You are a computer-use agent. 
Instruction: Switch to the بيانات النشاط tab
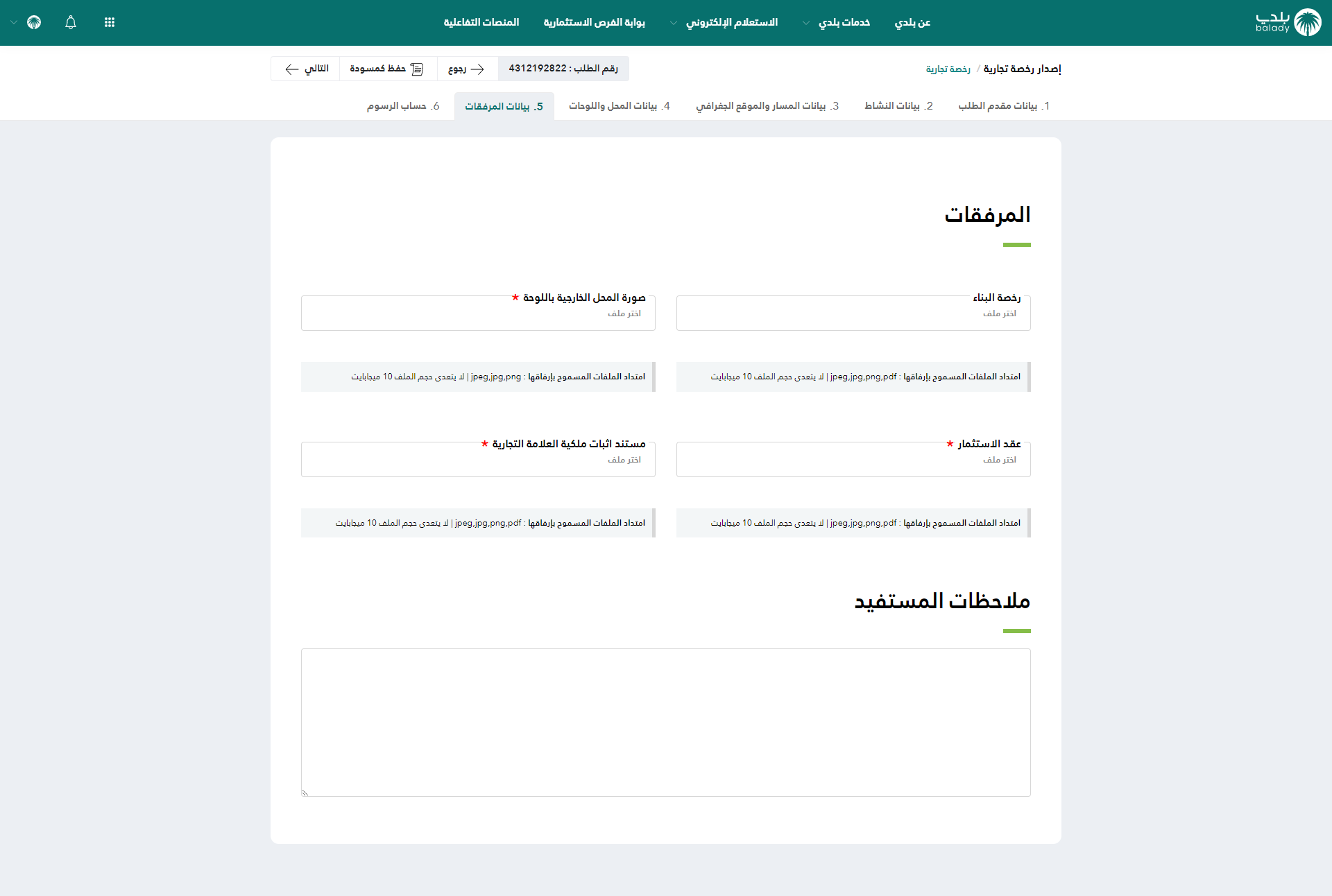[x=898, y=106]
